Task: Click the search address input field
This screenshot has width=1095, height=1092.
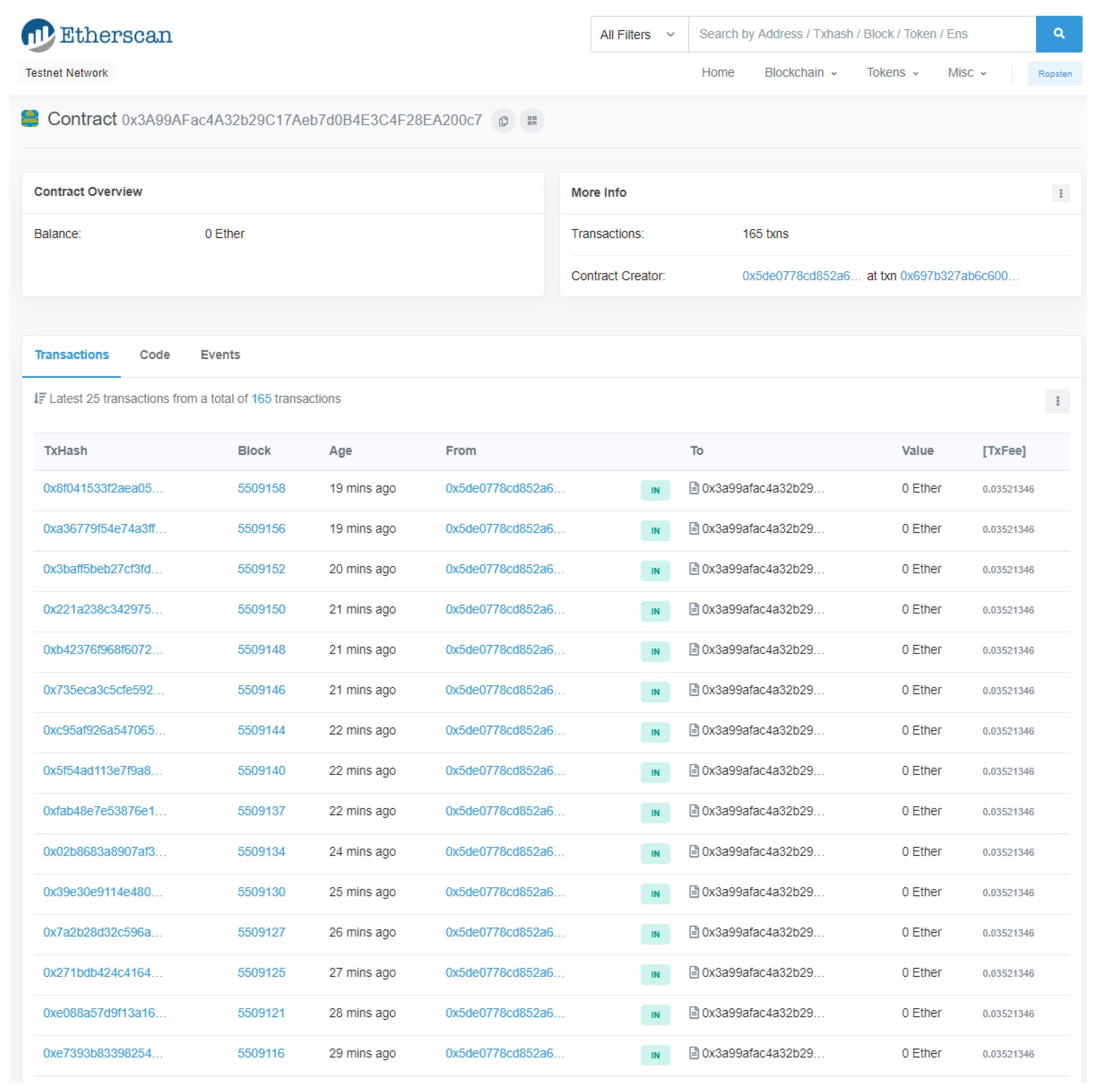Action: click(861, 34)
